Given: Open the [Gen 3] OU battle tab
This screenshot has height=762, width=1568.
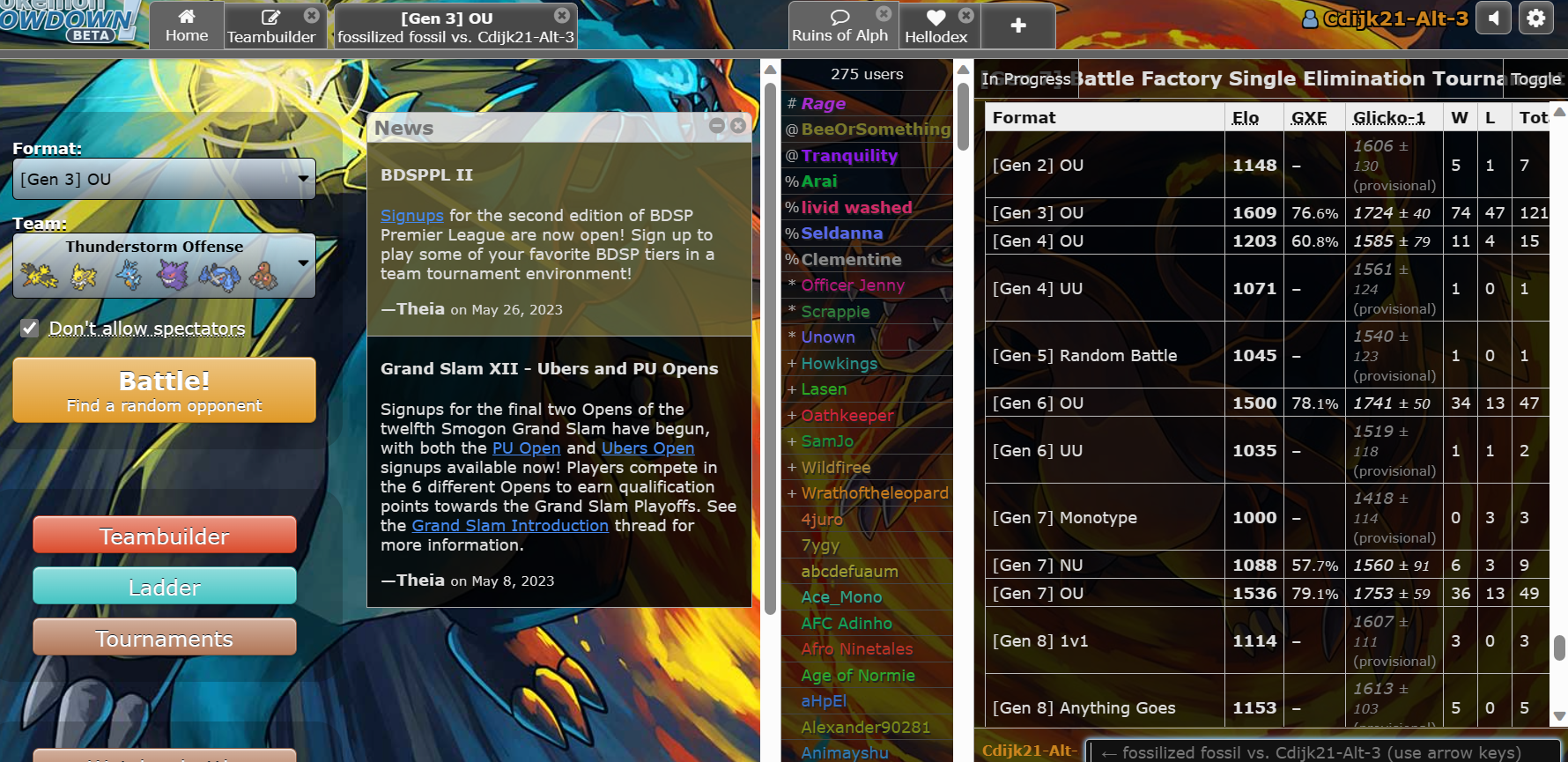Looking at the screenshot, I should (455, 26).
